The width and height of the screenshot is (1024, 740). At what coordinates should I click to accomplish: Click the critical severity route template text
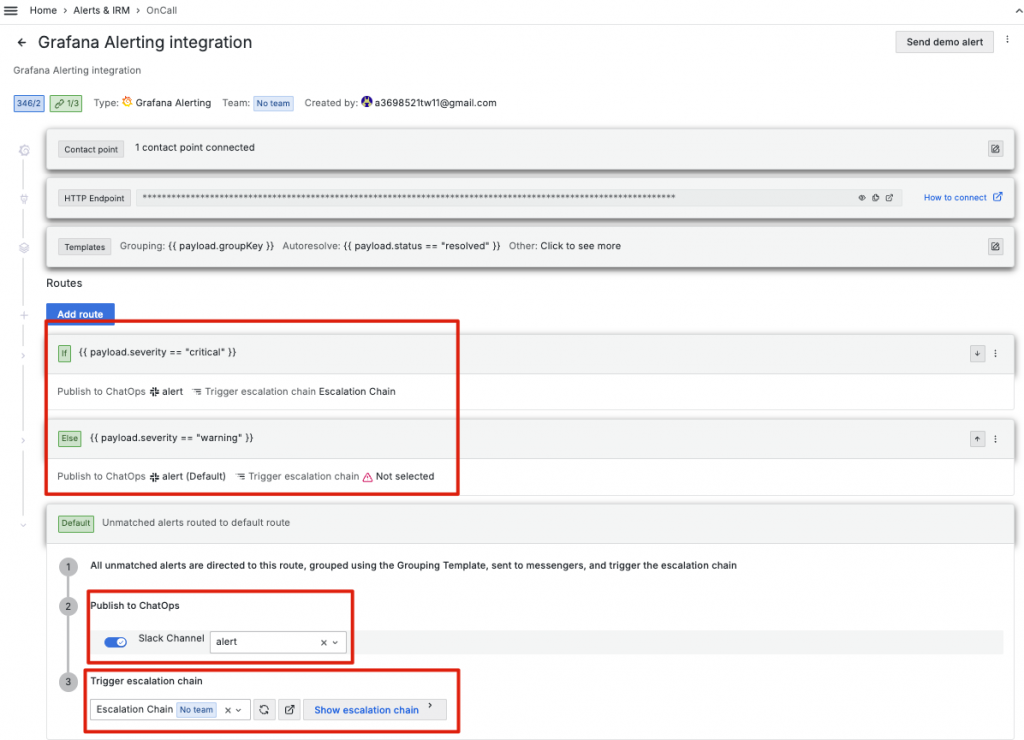(157, 352)
